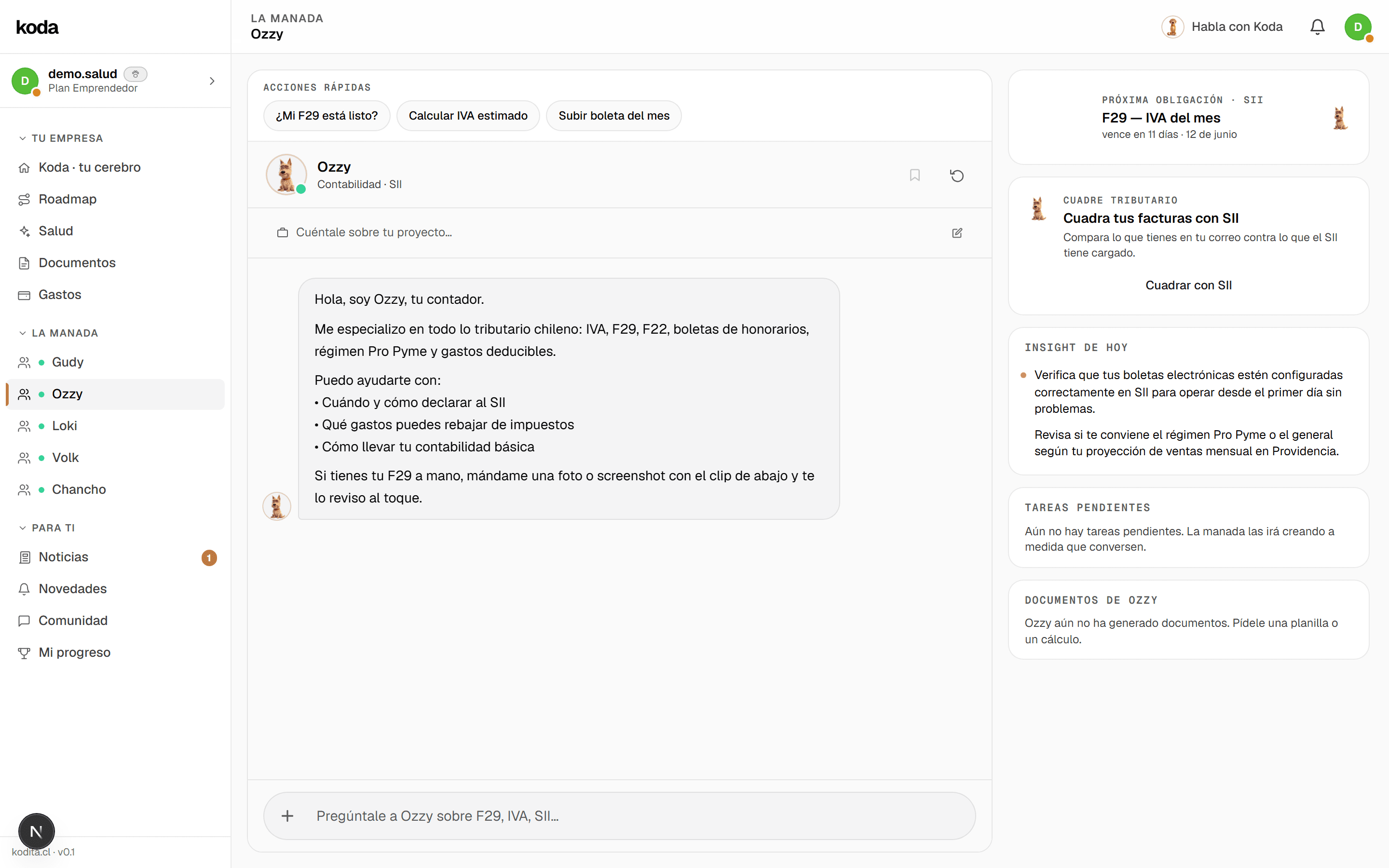Click the plan badge icon beside demo.salud

click(x=136, y=74)
